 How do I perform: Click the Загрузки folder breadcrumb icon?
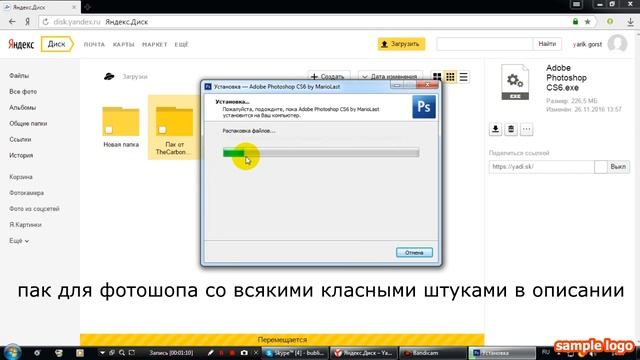tap(109, 76)
